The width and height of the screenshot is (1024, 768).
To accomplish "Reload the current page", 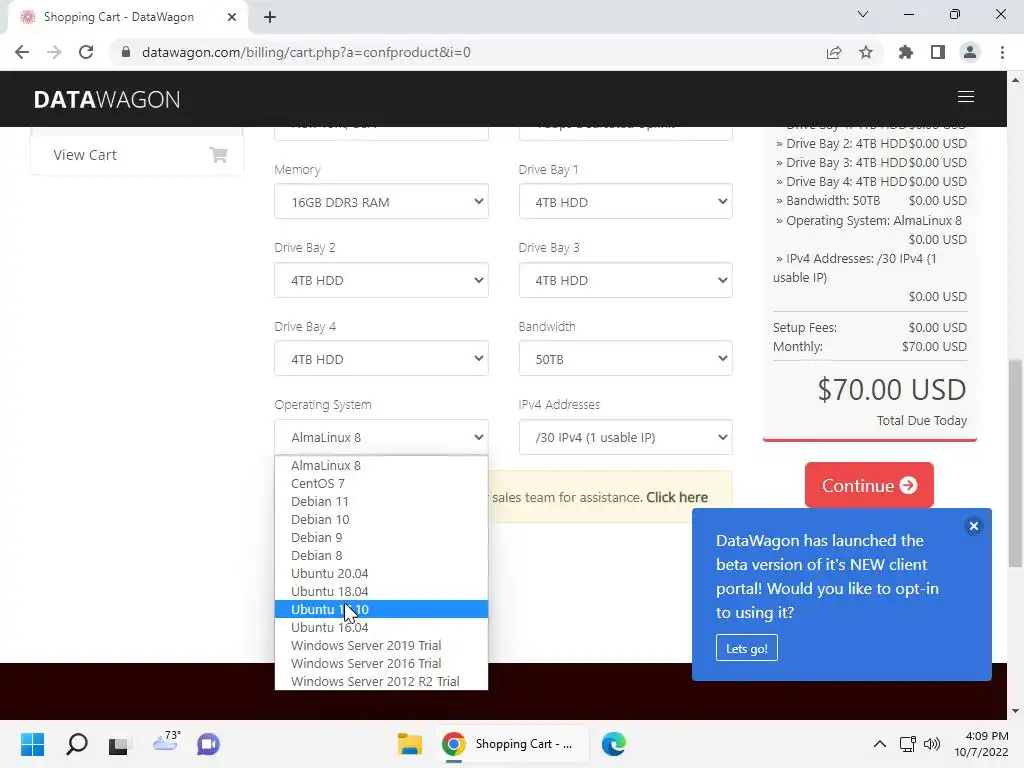I will 86,52.
